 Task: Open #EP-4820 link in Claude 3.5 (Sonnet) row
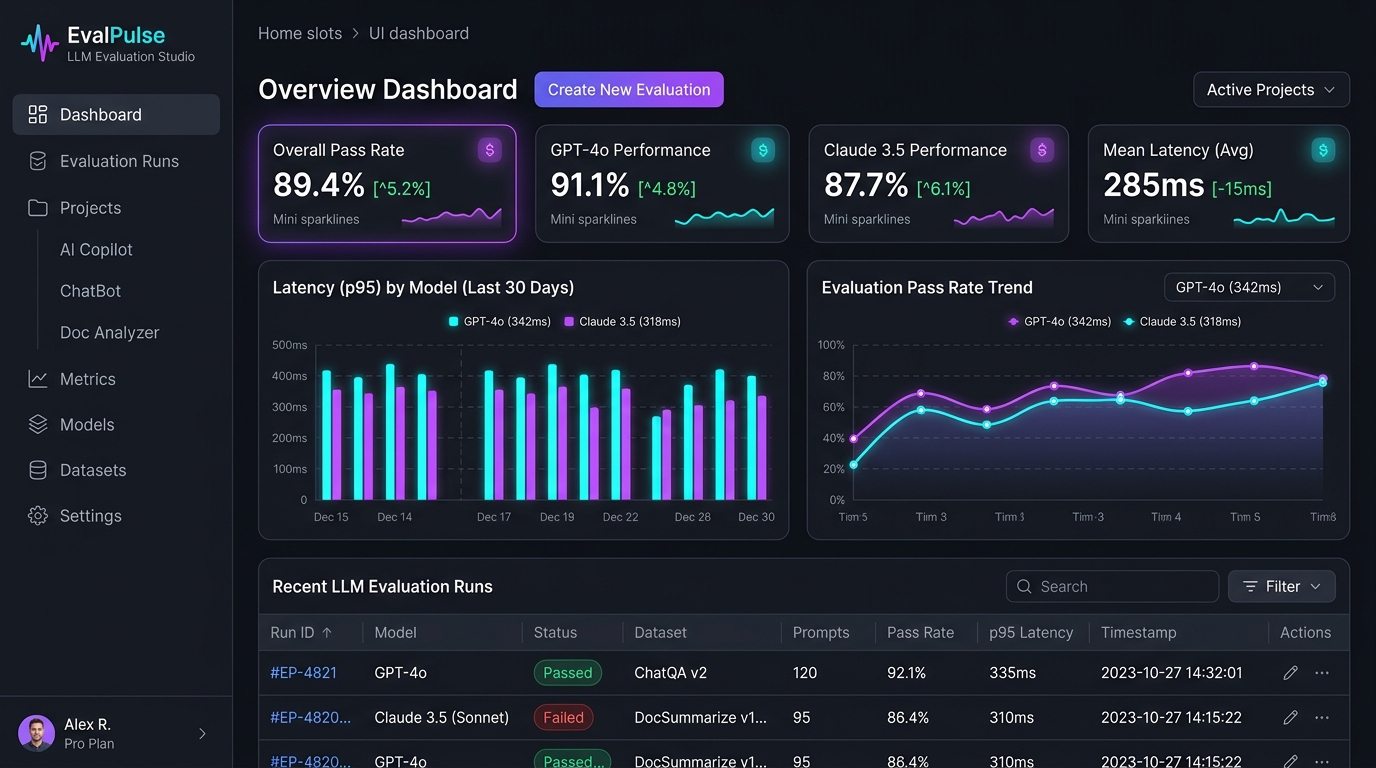(311, 718)
